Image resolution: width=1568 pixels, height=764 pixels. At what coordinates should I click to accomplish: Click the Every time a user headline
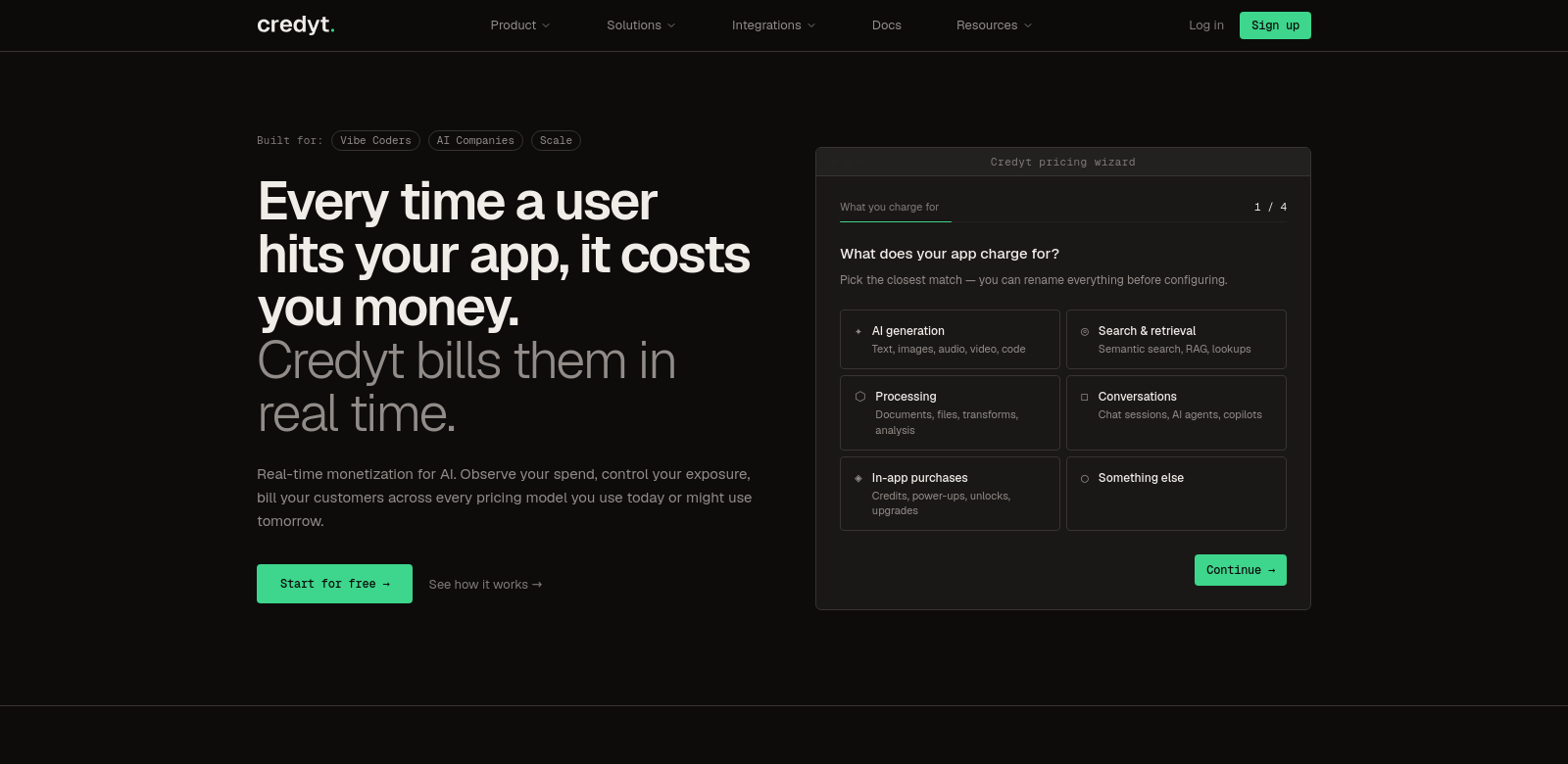point(504,255)
